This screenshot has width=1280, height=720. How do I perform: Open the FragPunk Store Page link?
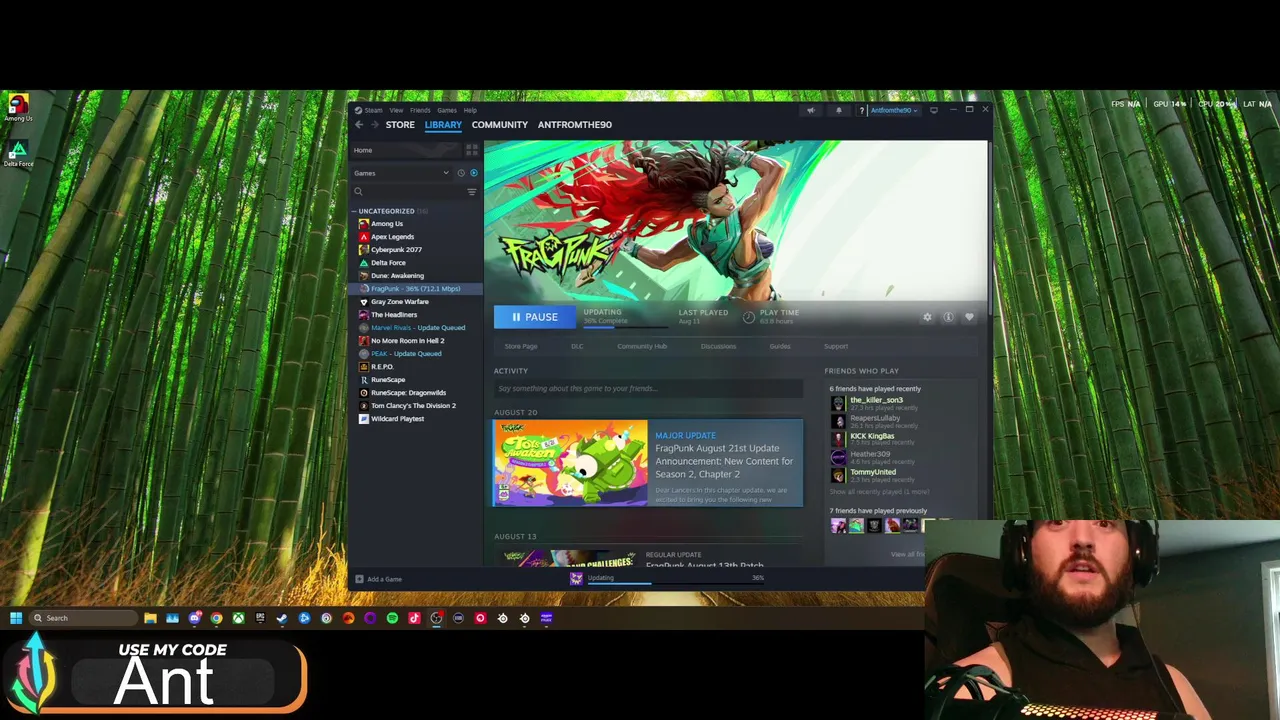pyautogui.click(x=521, y=346)
